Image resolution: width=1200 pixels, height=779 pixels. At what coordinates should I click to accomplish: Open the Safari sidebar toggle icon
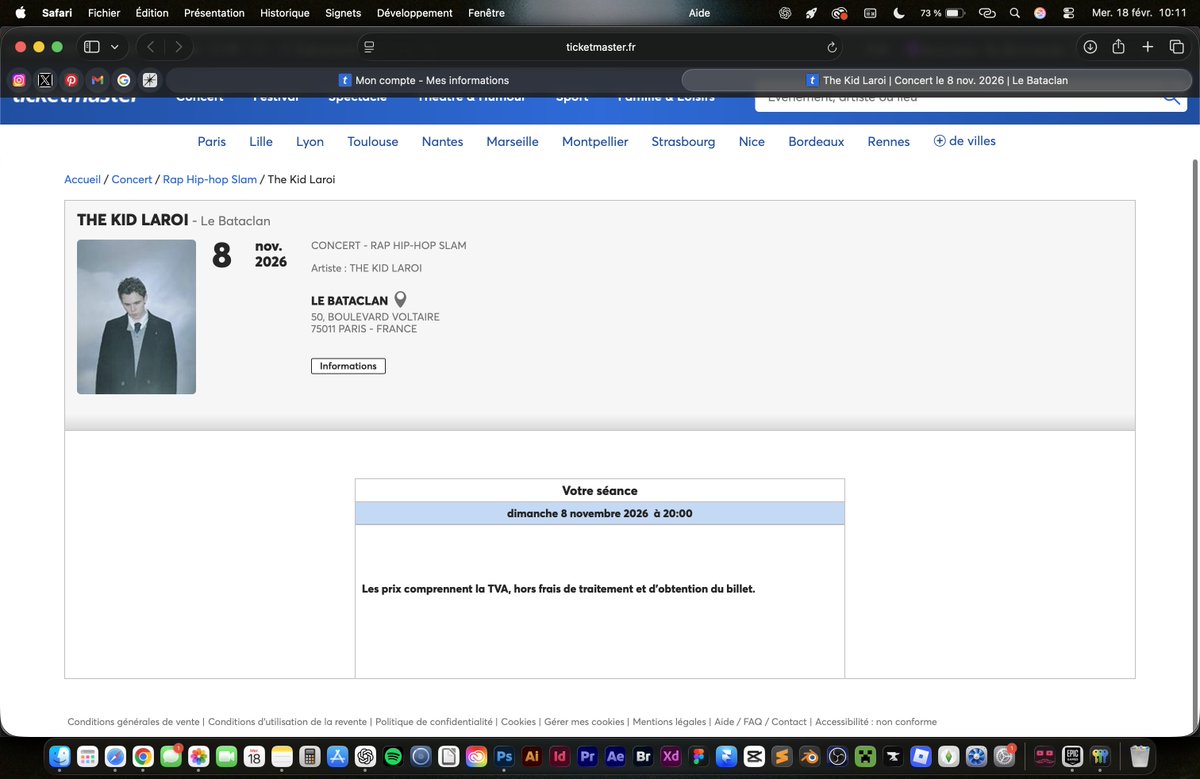92,47
